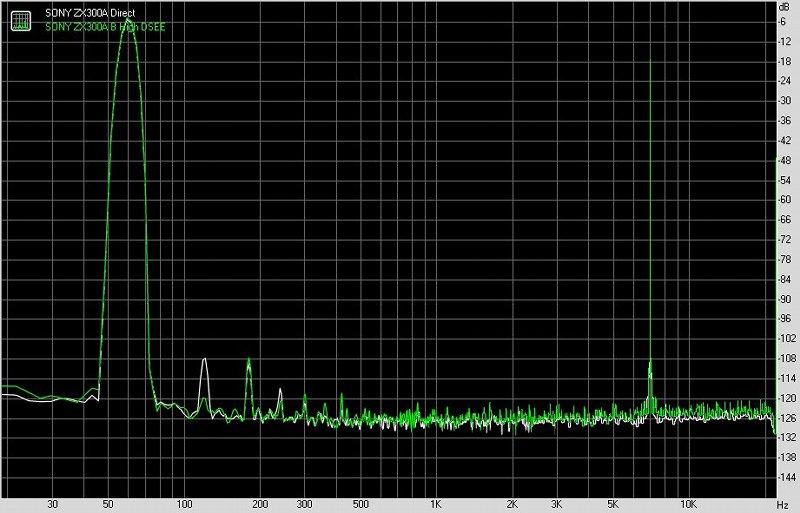Click the spectrum graph icon beside the legend

[19, 20]
